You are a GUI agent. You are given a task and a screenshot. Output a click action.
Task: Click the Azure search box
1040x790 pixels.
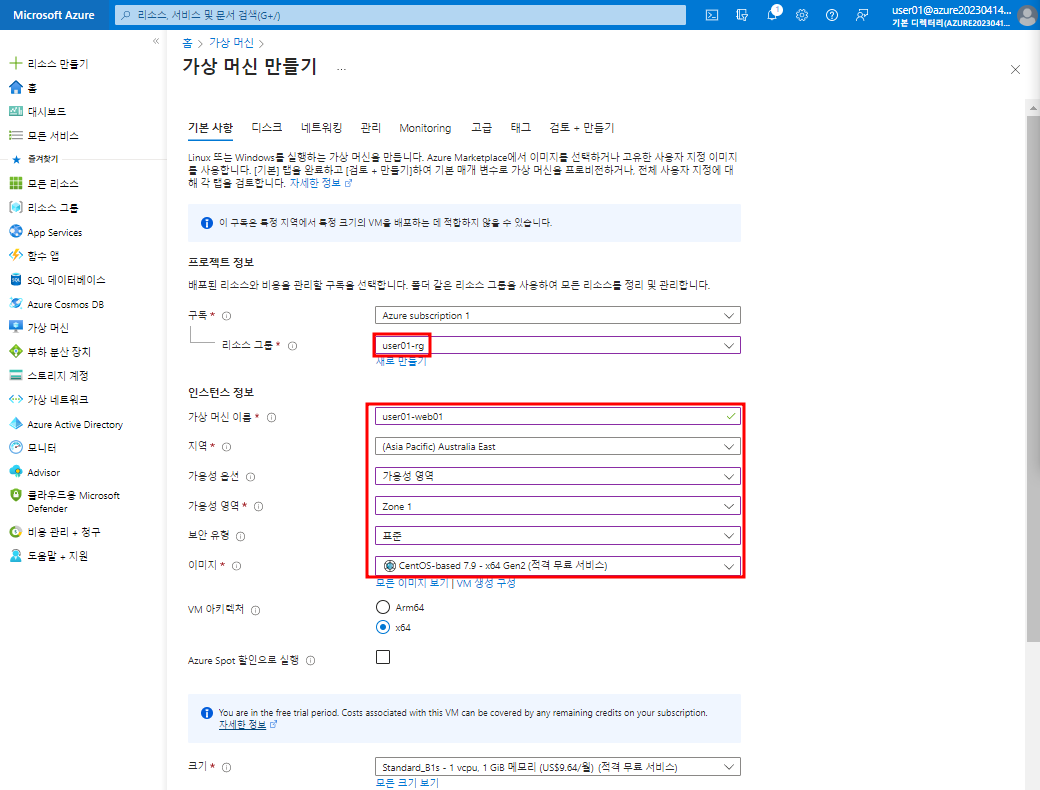click(x=400, y=15)
